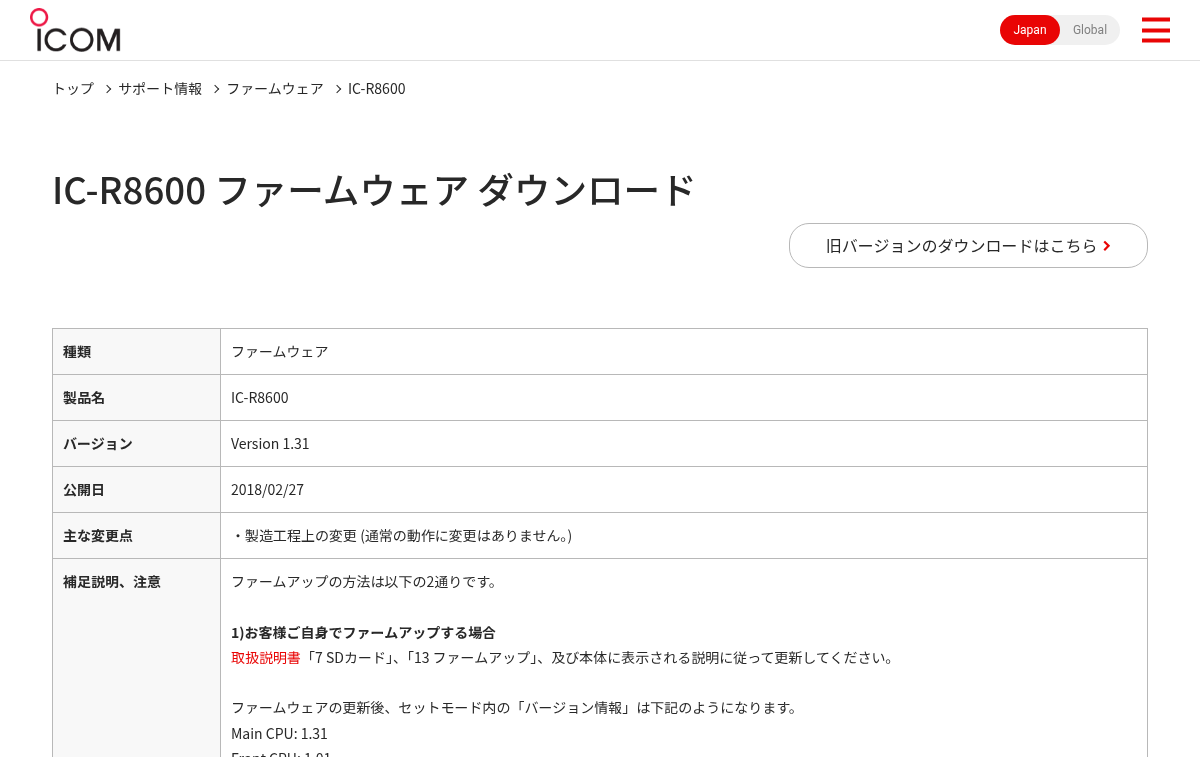The height and width of the screenshot is (757, 1200).
Task: Select the バージョン情報 update sentence
Action: click(x=514, y=708)
